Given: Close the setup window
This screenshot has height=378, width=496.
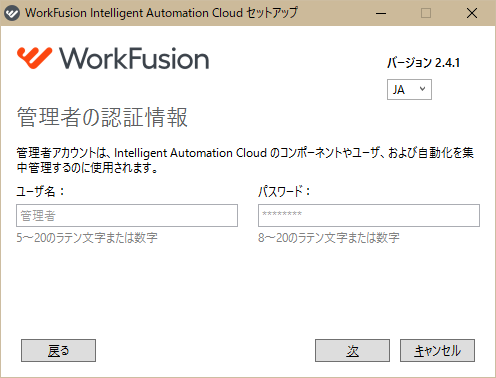Looking at the screenshot, I should point(472,13).
